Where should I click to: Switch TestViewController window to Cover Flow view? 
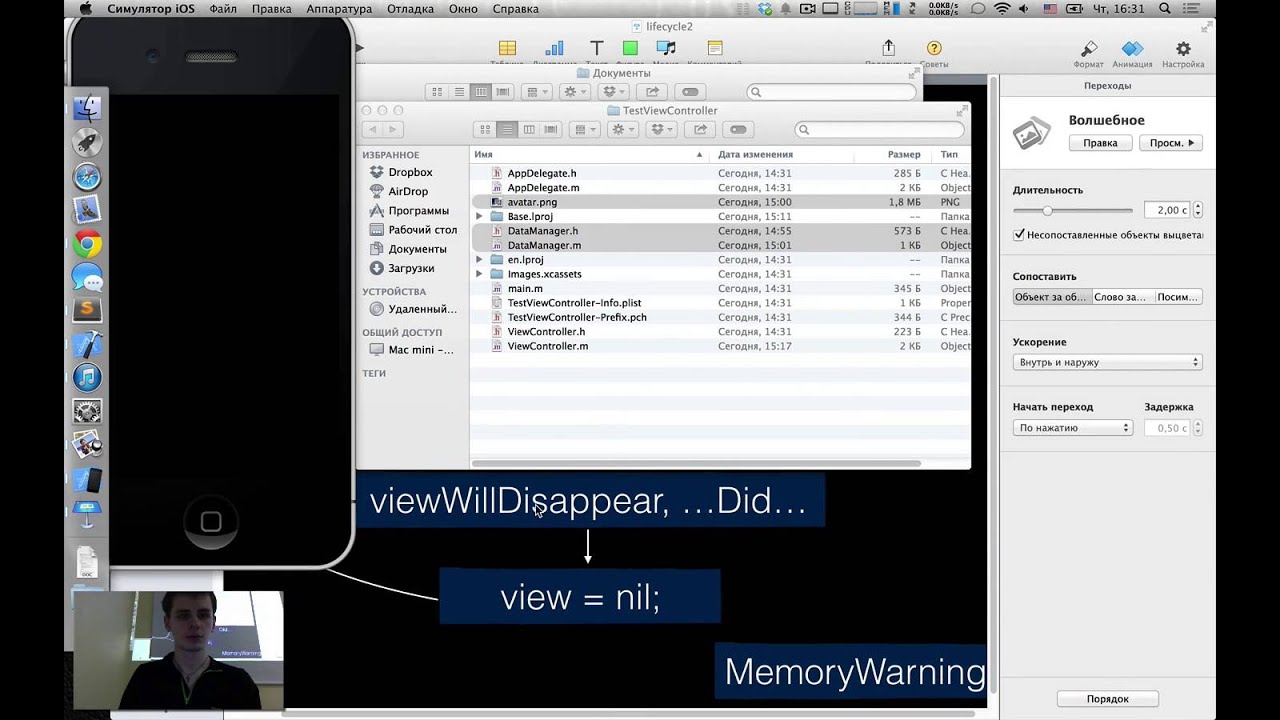[551, 129]
